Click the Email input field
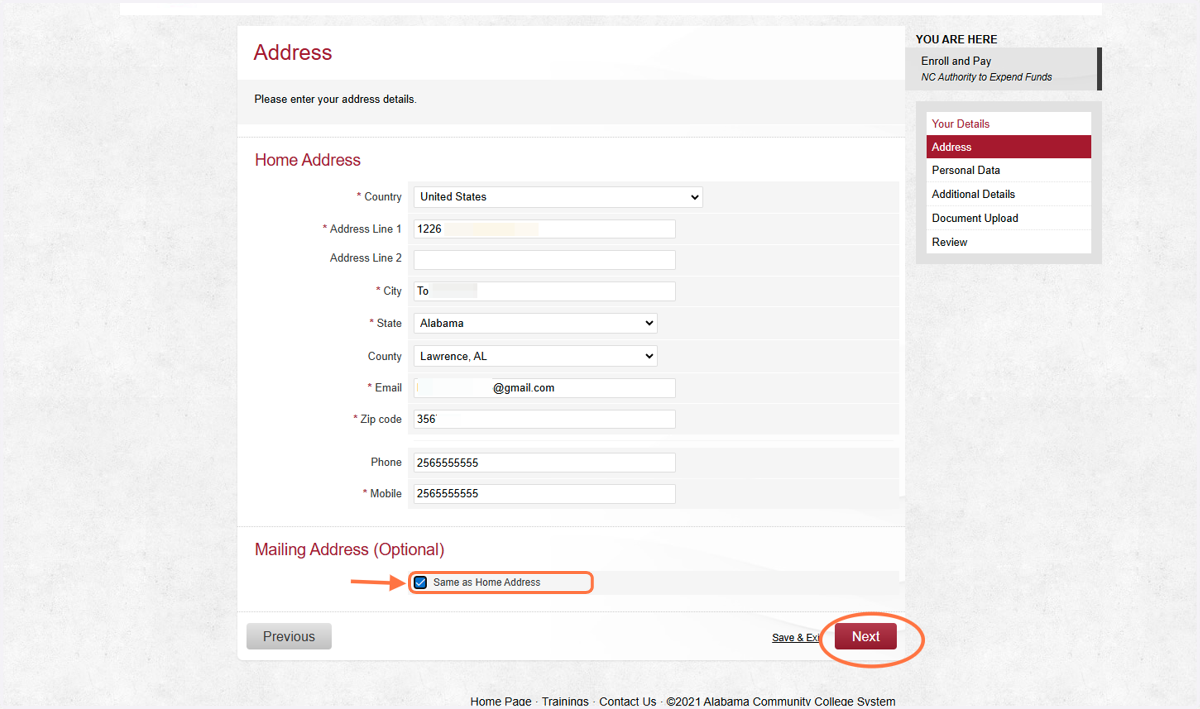The width and height of the screenshot is (1200, 709). (545, 388)
